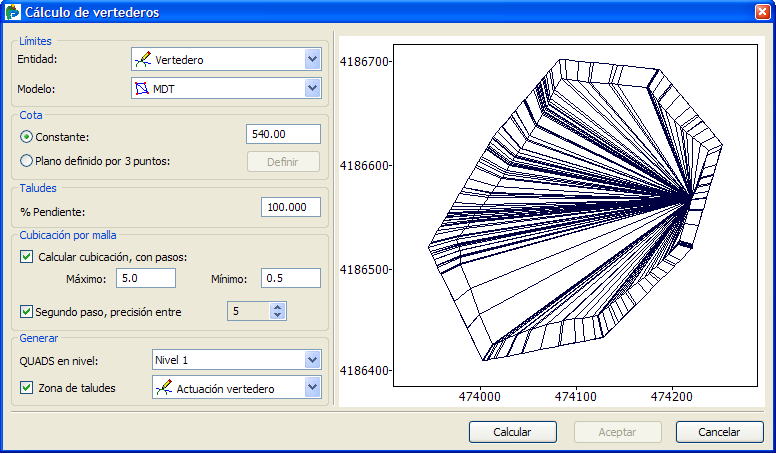Open the QUADS en nivel dropdown
Viewport: 776px width, 454px height.
(312, 359)
